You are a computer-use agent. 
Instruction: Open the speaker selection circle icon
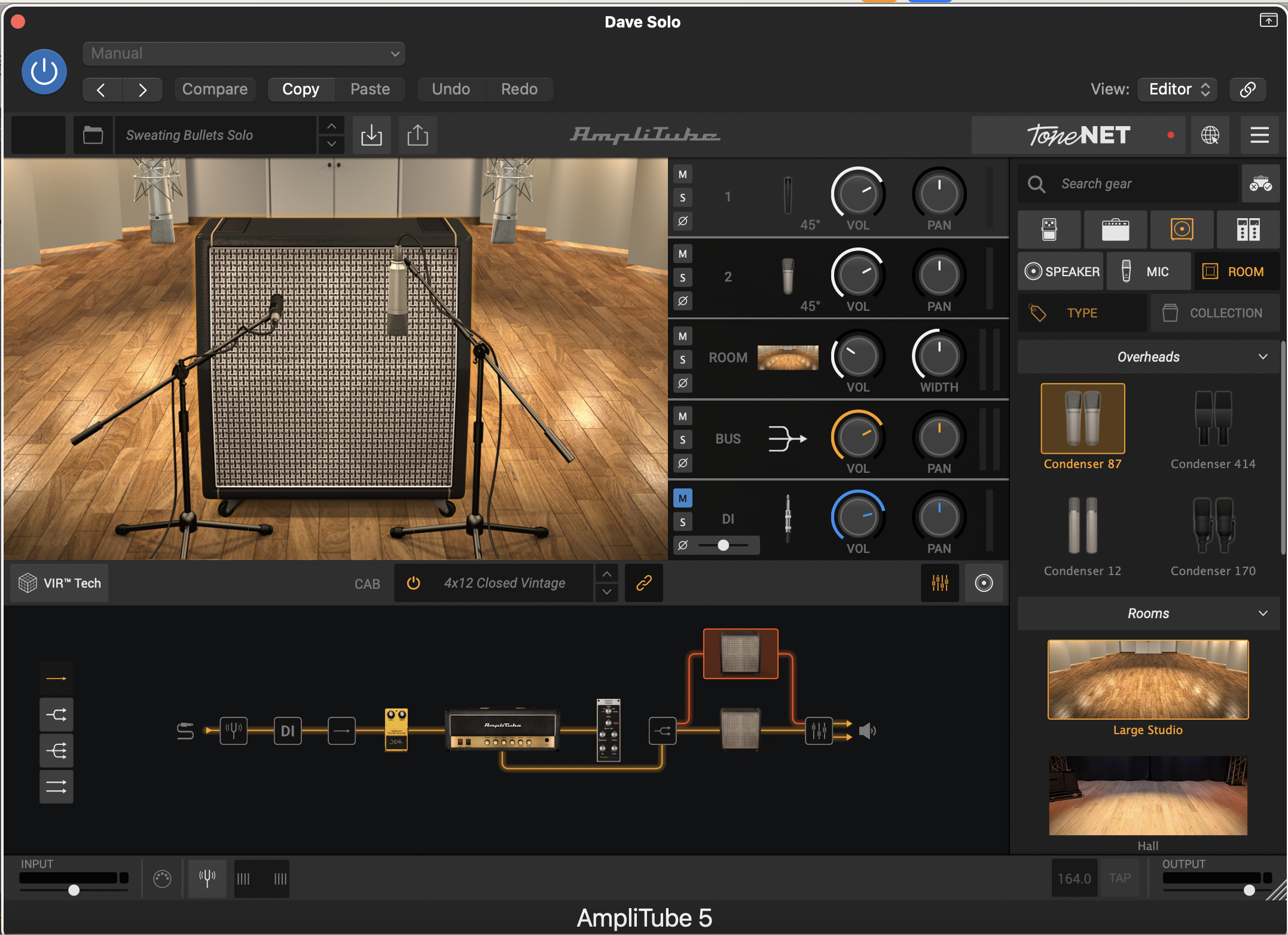[984, 583]
